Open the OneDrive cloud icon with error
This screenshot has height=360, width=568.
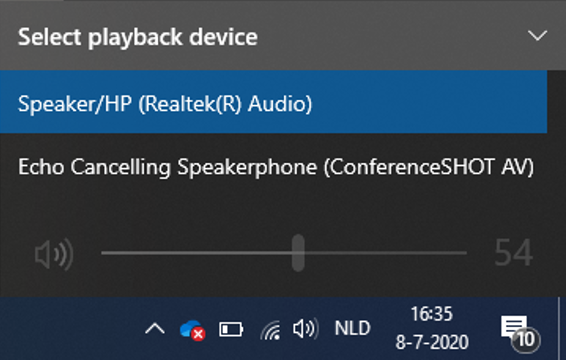point(192,330)
